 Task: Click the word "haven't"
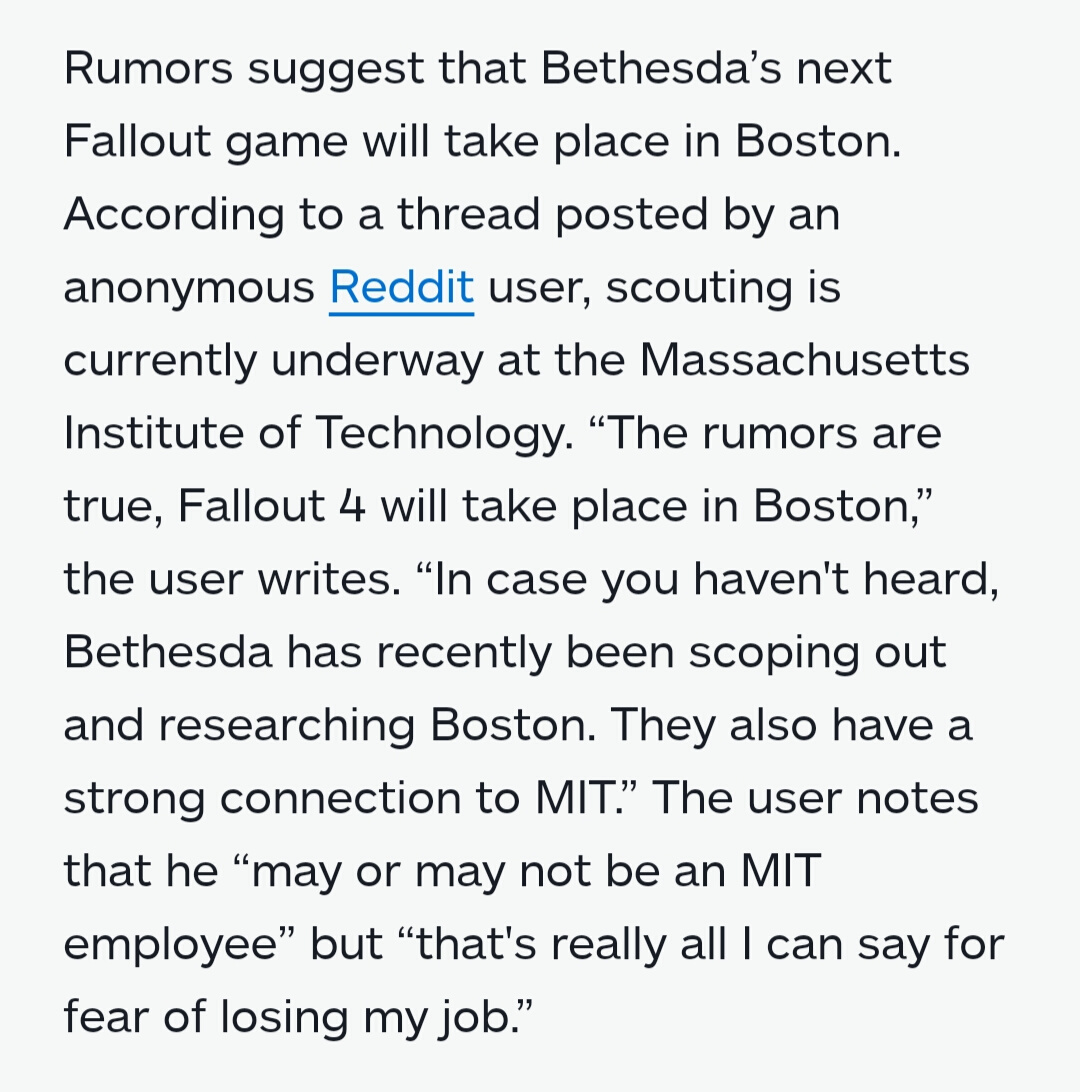tap(770, 579)
